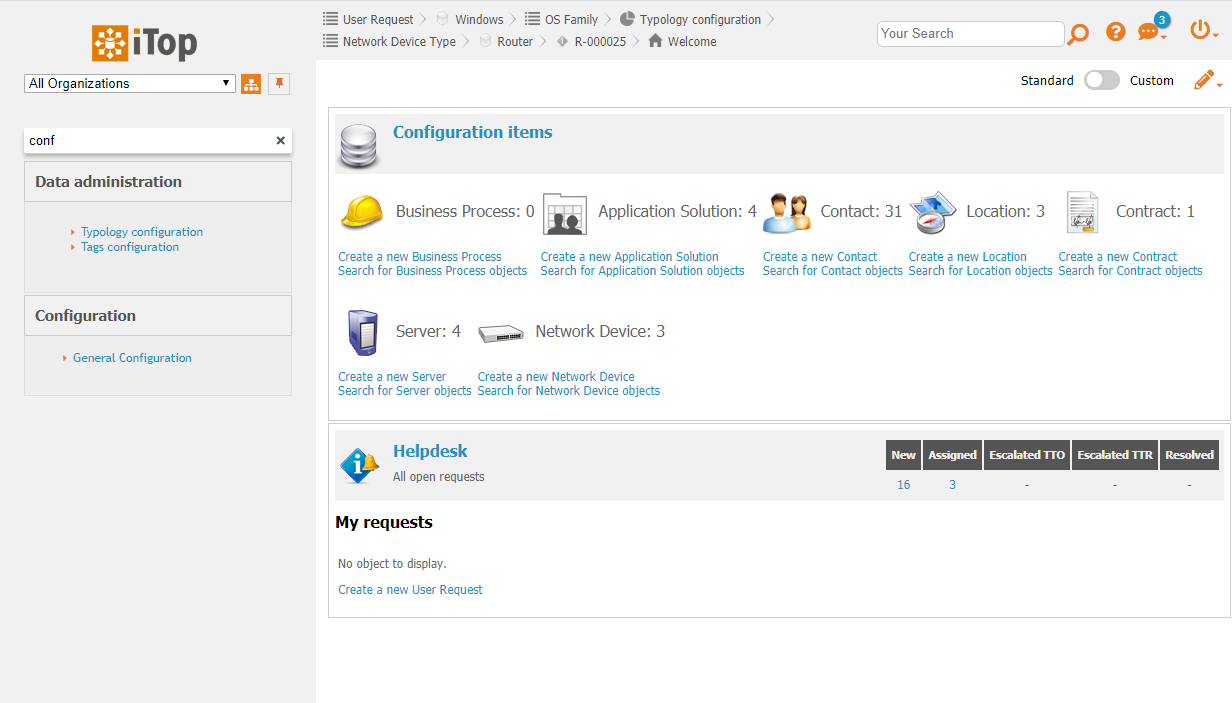Toggle the Standard/Custom dashboard switch
The image size is (1232, 703).
point(1102,80)
